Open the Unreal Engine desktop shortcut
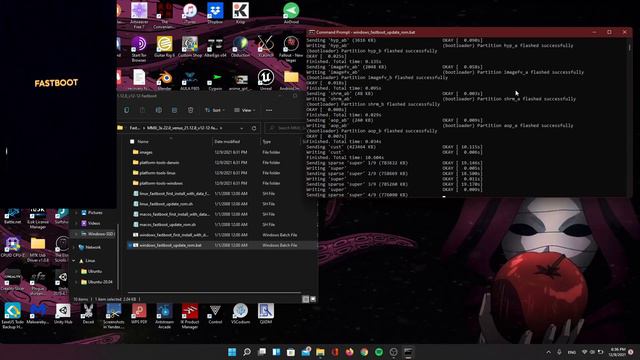The height and width of the screenshot is (360, 640). click(x=266, y=80)
